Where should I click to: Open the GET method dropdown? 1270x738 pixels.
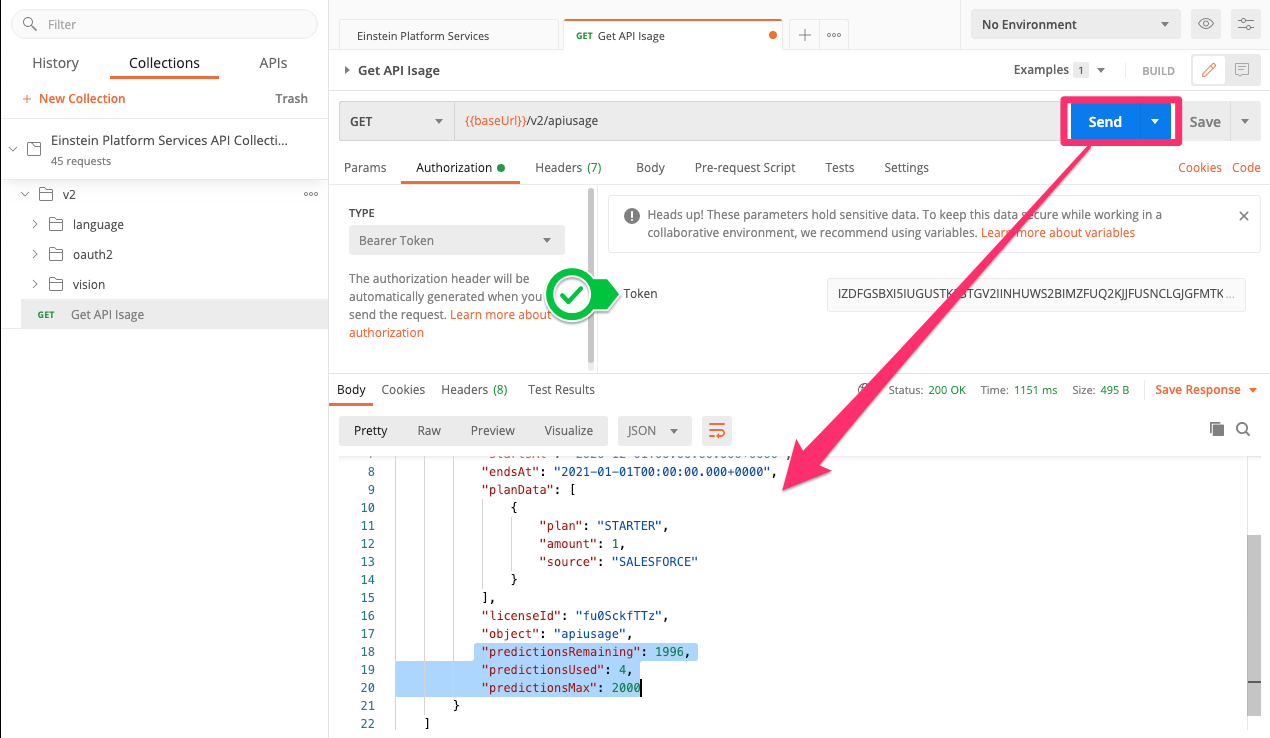pos(397,121)
